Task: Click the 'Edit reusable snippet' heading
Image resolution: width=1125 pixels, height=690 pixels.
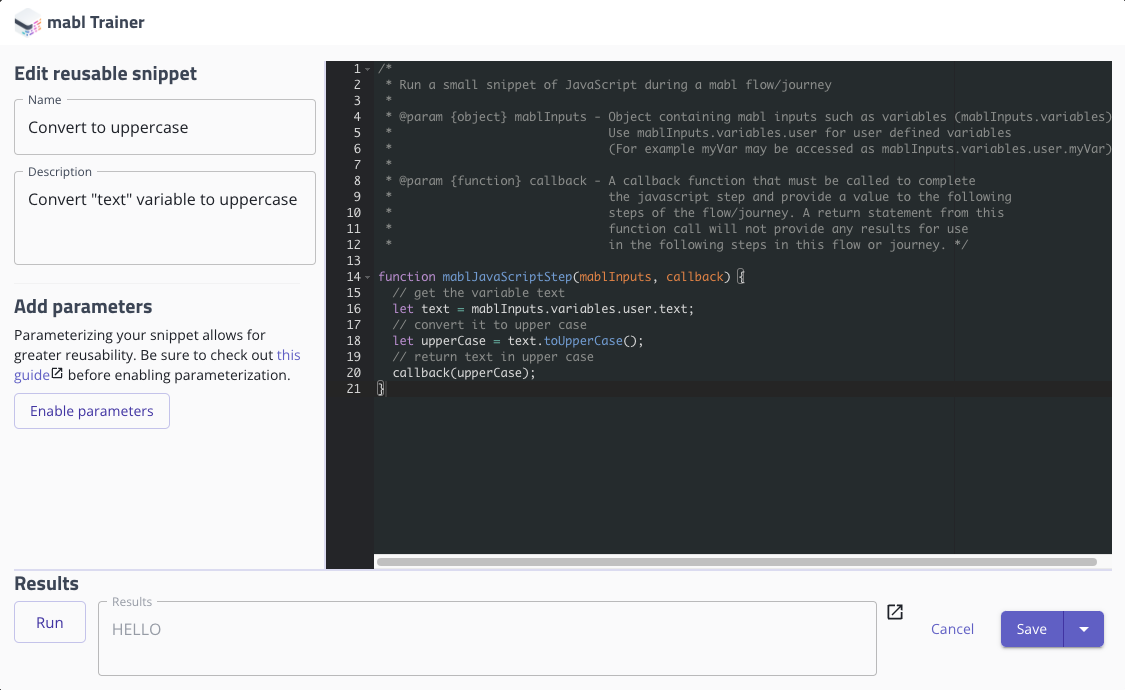Action: (105, 73)
